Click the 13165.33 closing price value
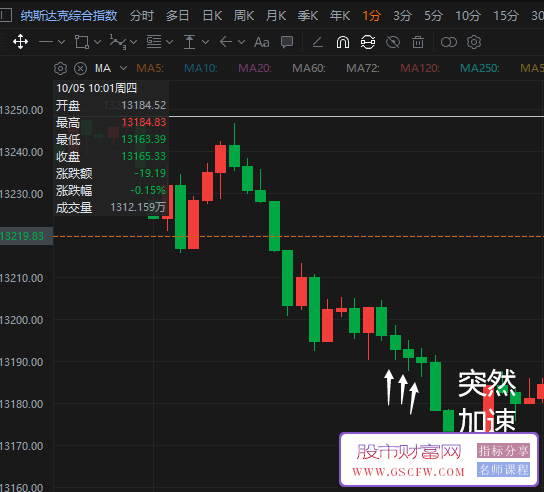This screenshot has width=544, height=492. [144, 156]
